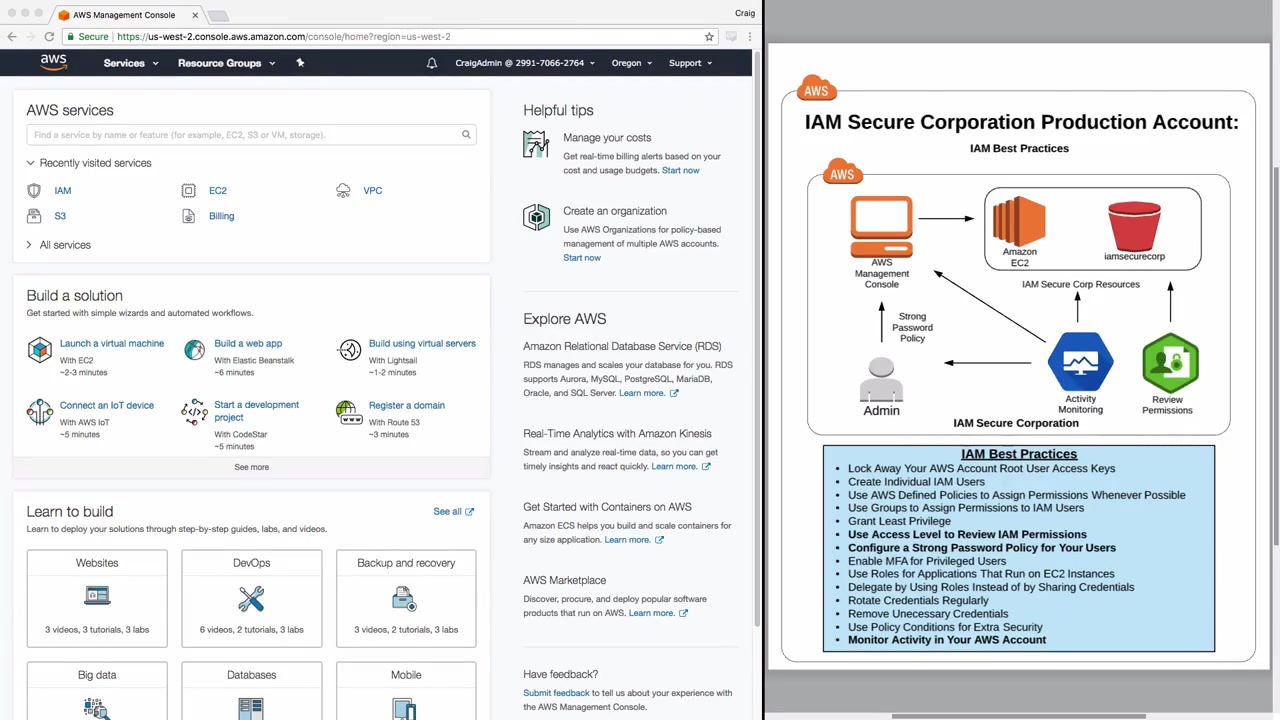
Task: Open the Billing service link
Action: pyautogui.click(x=222, y=216)
